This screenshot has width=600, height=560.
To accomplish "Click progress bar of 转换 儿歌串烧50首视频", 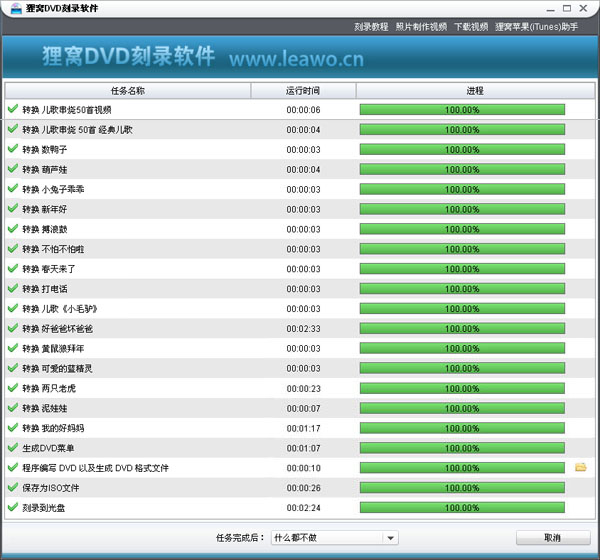I will [x=462, y=110].
